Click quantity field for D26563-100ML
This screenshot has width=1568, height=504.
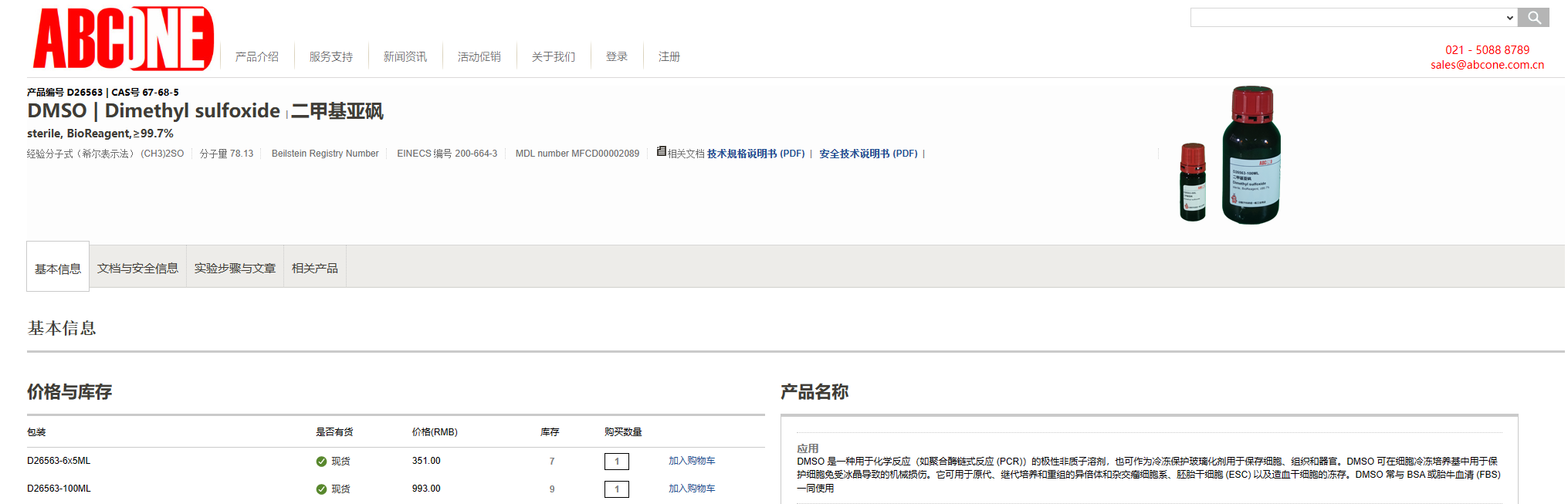coord(616,489)
